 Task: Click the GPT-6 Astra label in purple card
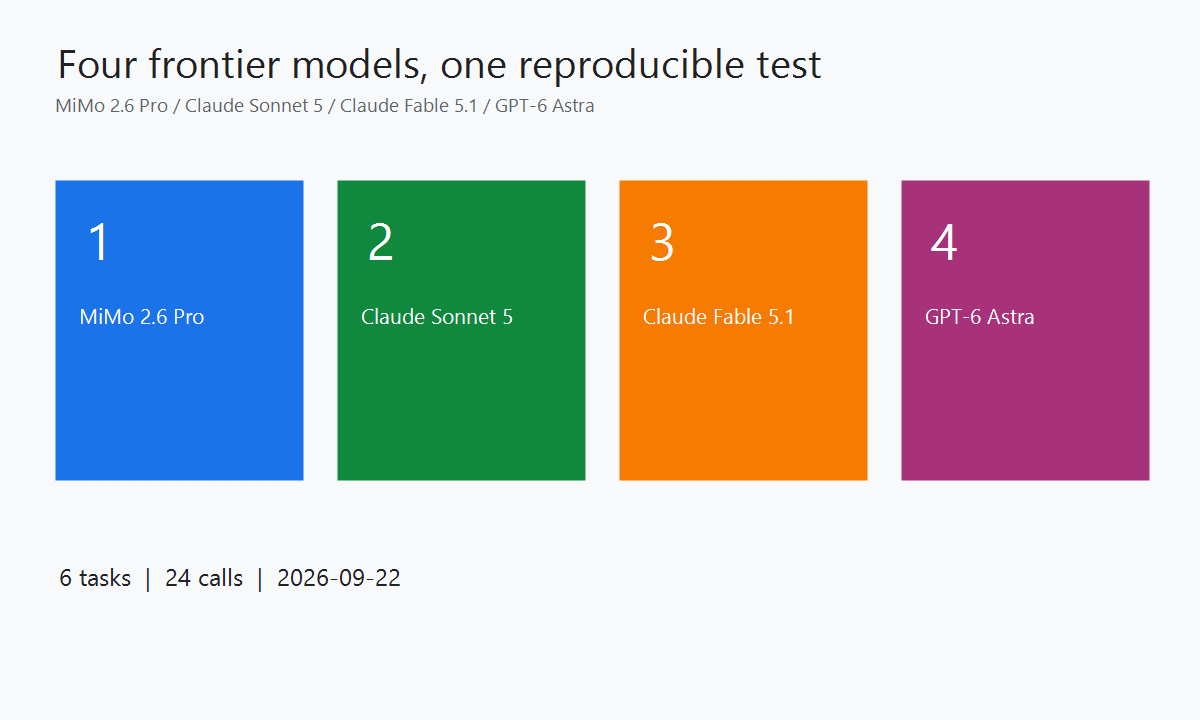(x=980, y=317)
